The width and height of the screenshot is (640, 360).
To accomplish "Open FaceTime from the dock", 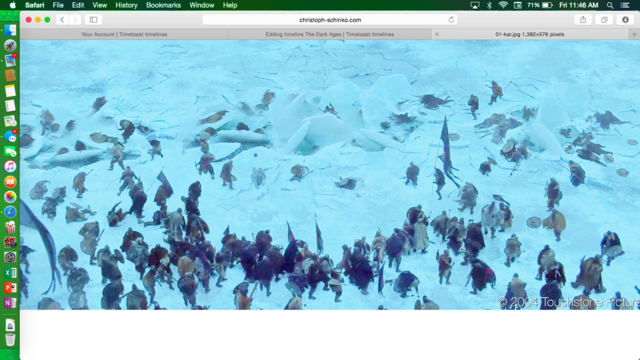I will click(x=10, y=151).
